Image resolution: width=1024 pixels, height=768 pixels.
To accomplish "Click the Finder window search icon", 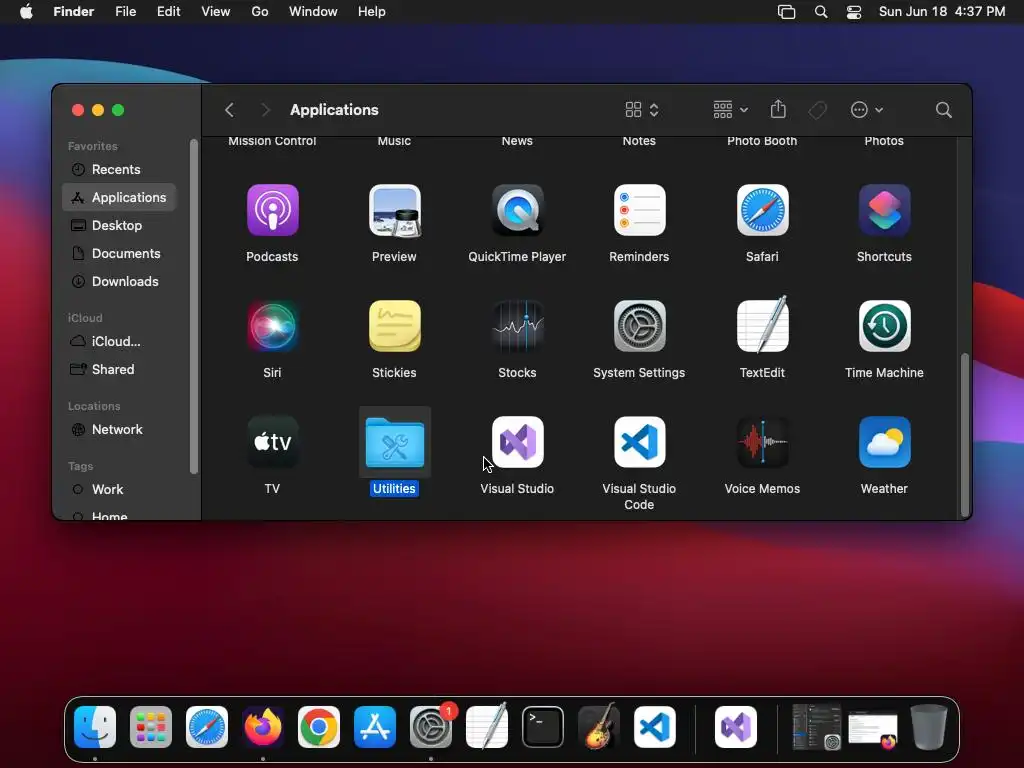I will 943,110.
